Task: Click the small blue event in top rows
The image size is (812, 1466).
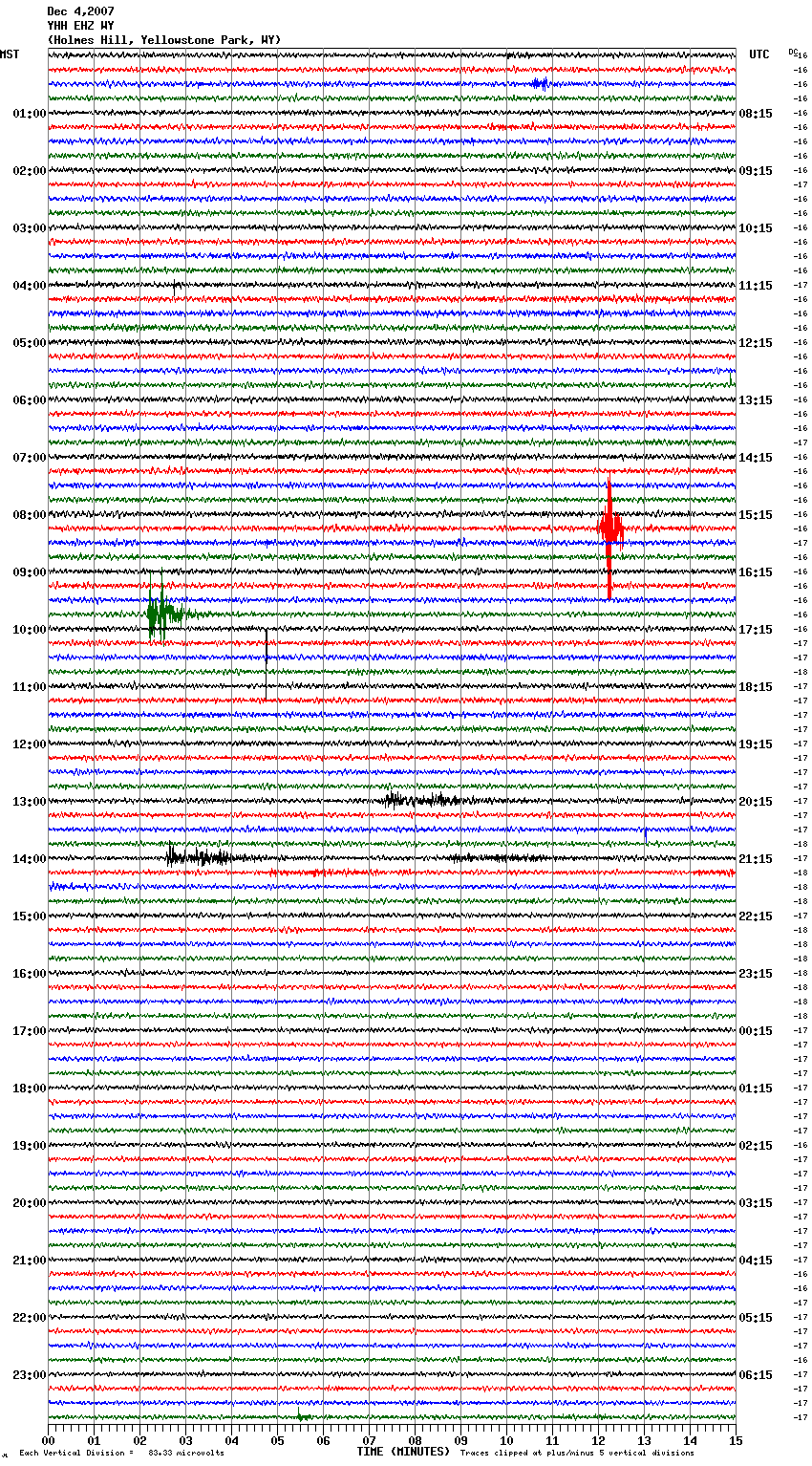Action: (x=540, y=84)
